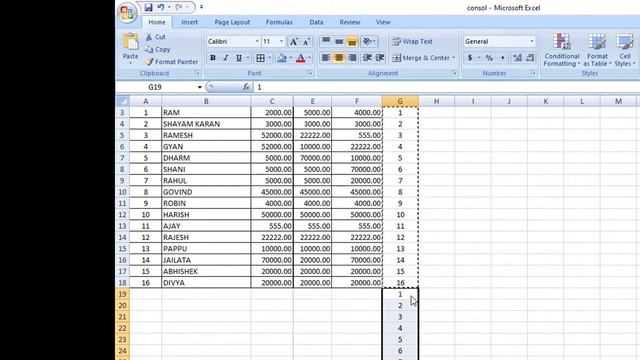Open the Customize Quick Access Toolbar arrow
640x360 pixels.
tap(201, 7)
